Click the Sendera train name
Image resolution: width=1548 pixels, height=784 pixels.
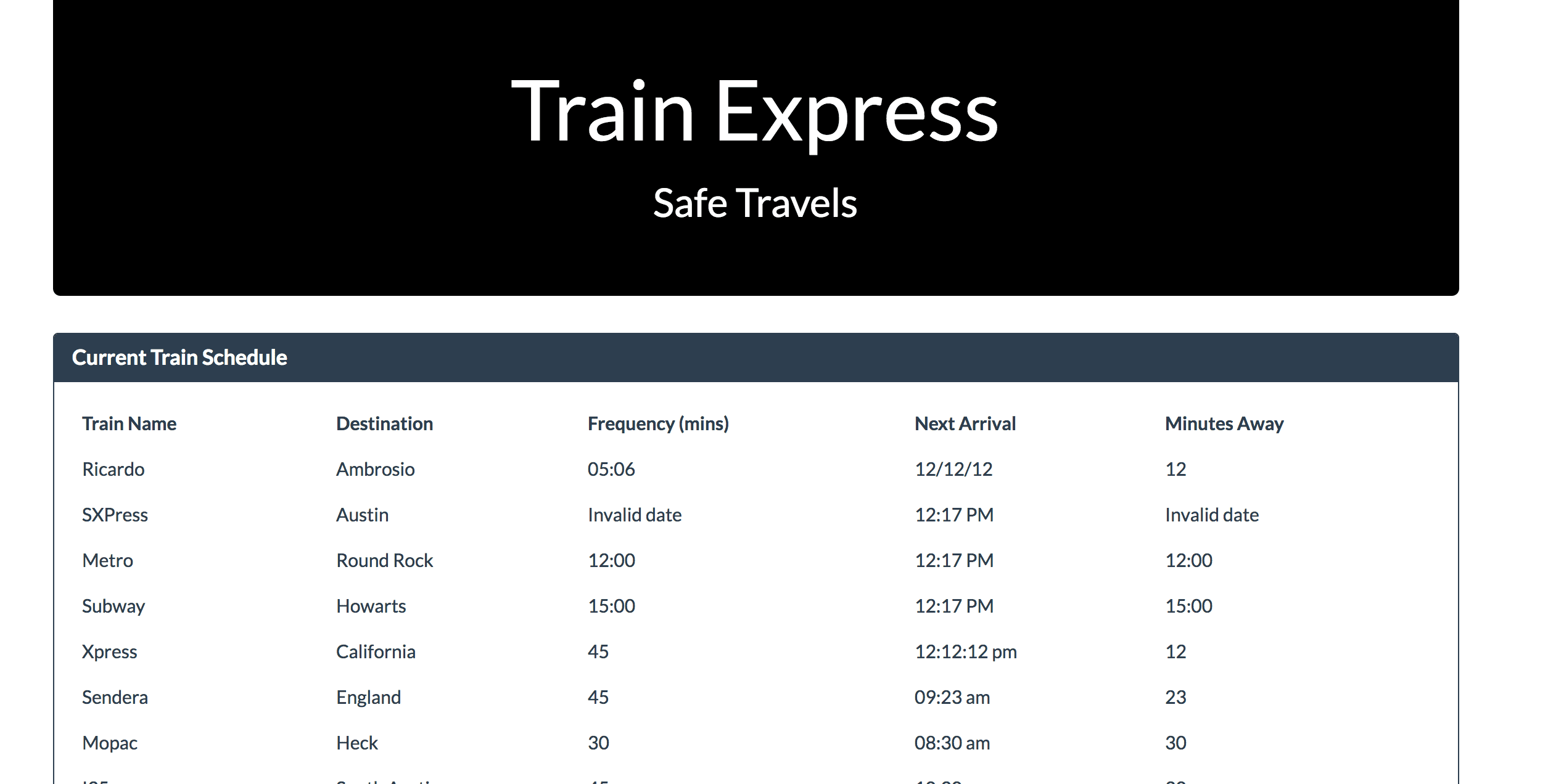pos(115,698)
